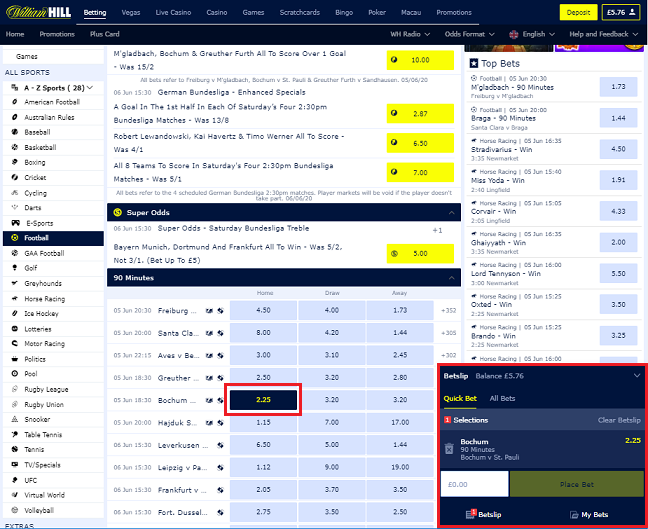Click the stake input field £0.00
This screenshot has width=648, height=529.
click(474, 484)
